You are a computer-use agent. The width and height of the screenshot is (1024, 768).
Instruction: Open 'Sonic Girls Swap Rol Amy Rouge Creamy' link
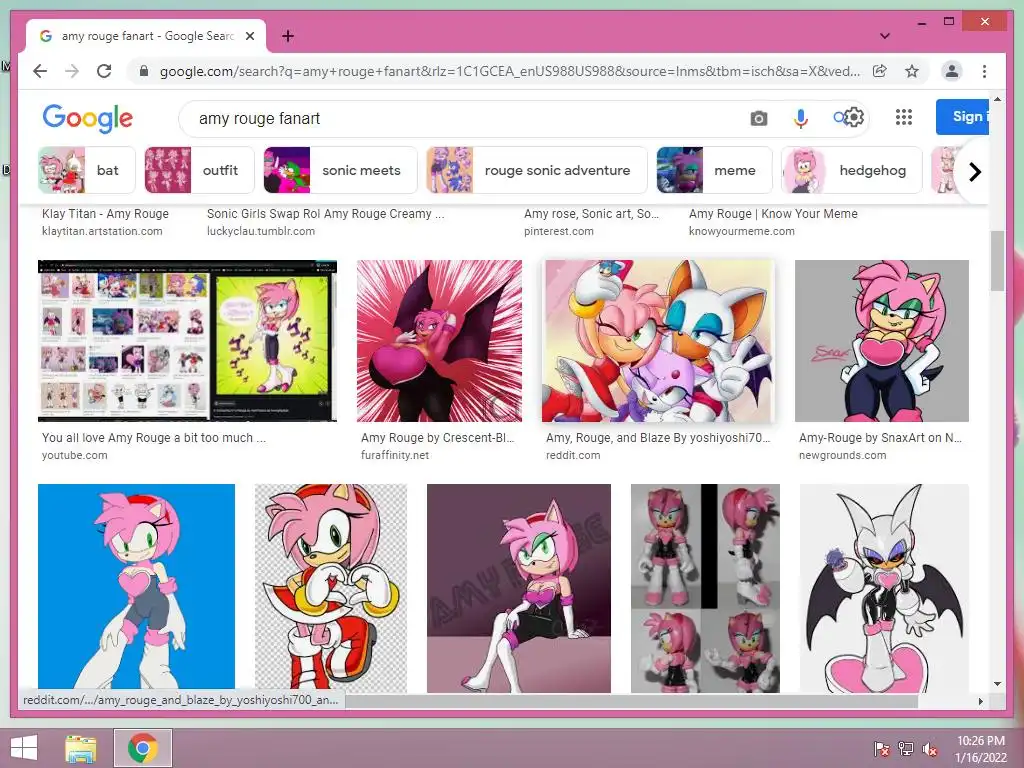pos(325,214)
